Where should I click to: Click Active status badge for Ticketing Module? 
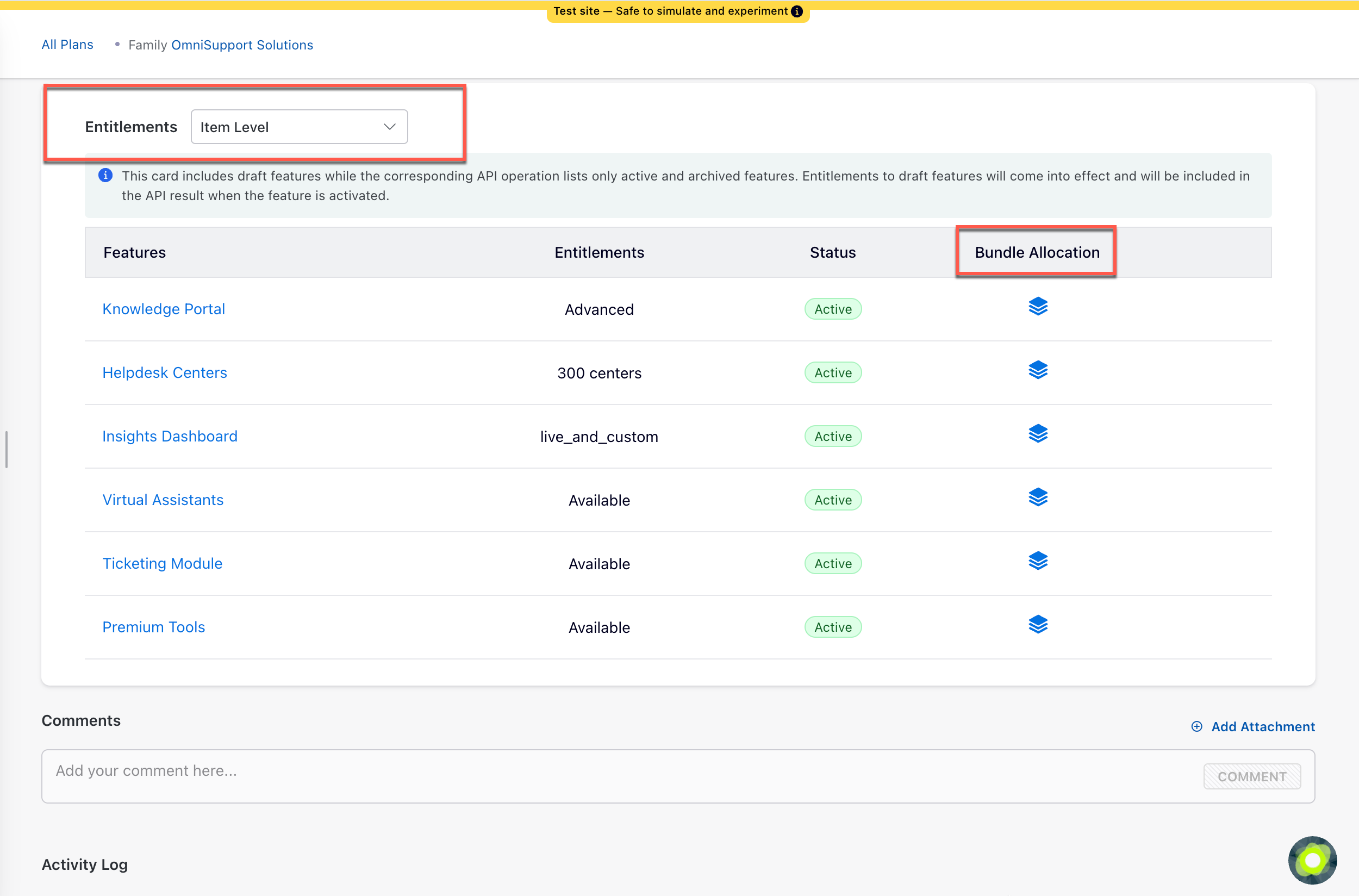832,563
